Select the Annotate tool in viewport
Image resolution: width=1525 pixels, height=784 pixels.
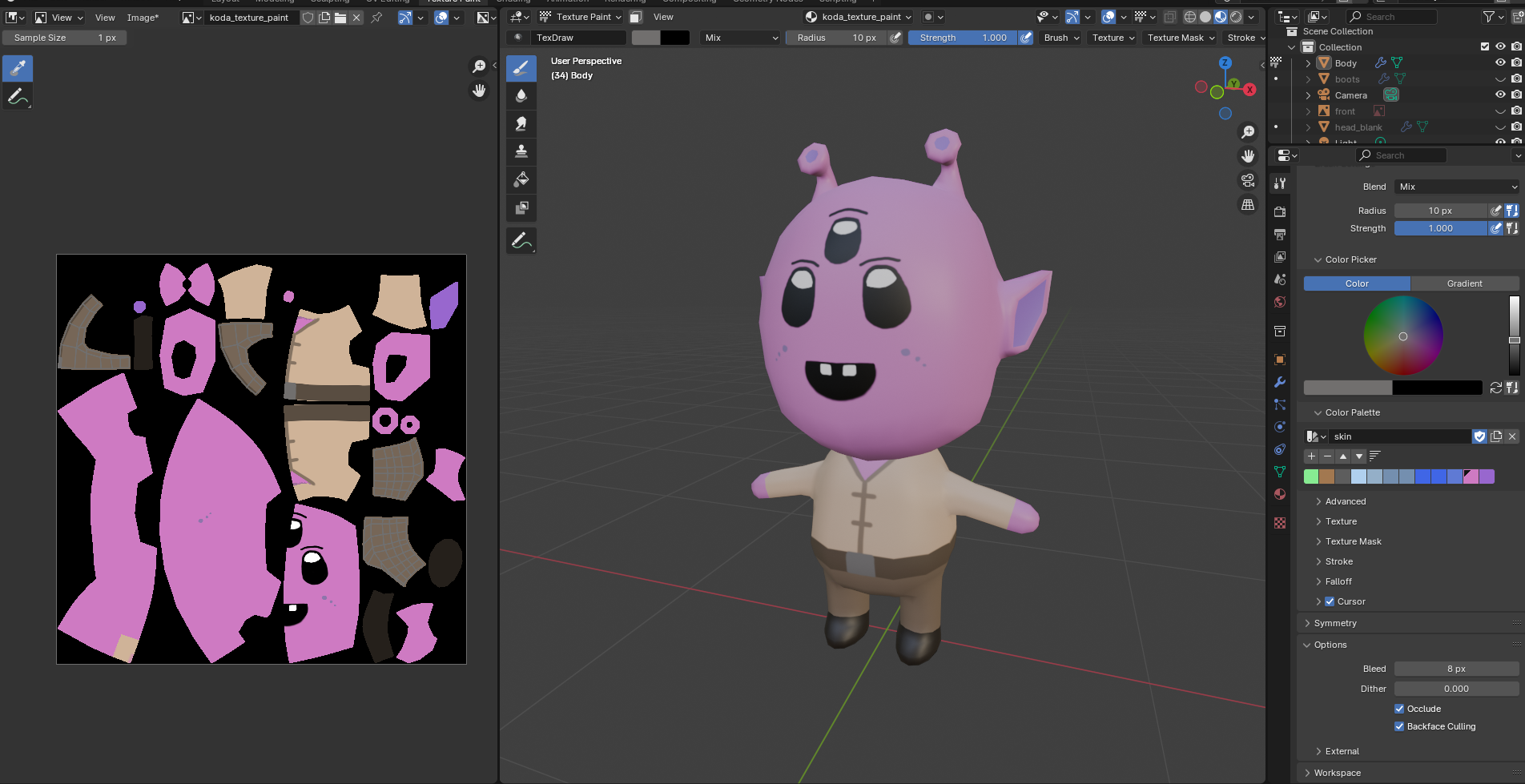[521, 240]
